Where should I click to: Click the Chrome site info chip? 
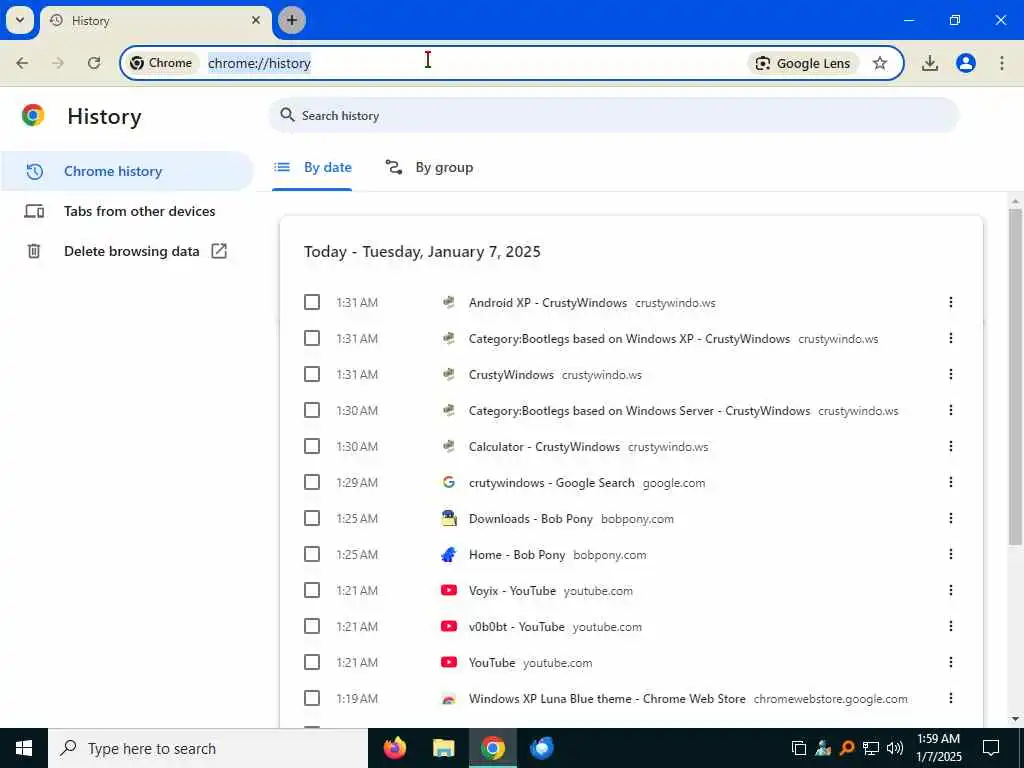161,63
